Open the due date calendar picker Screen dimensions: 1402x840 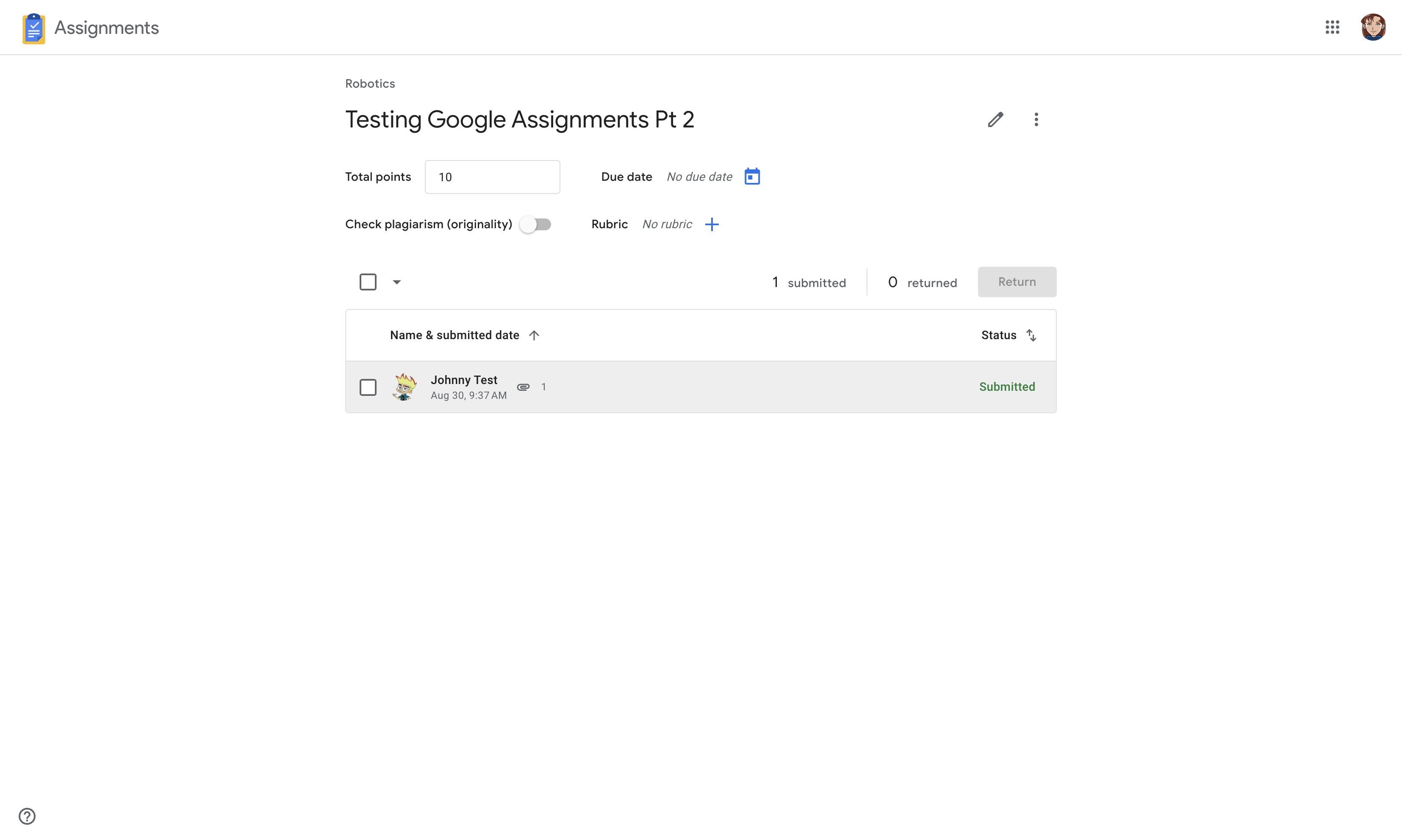752,177
